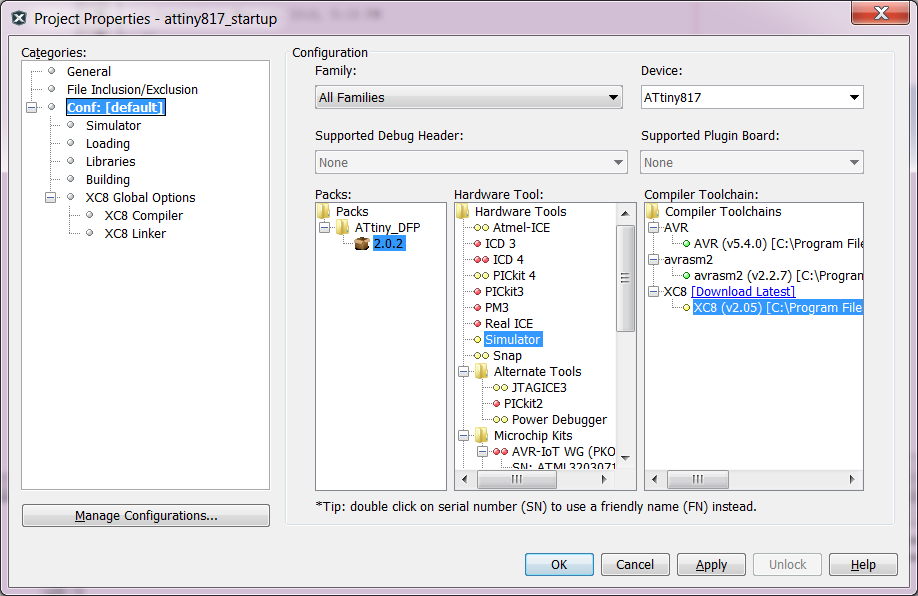
Task: Close the Project Properties dialog
Action: click(x=880, y=13)
